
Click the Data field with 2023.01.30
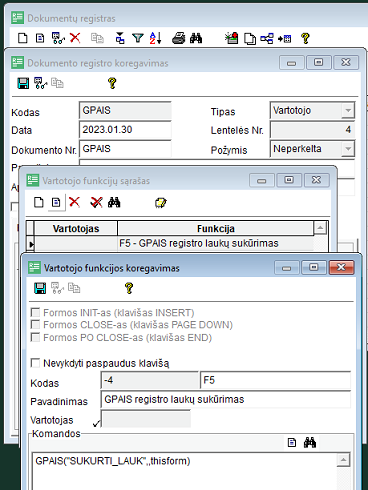125,130
